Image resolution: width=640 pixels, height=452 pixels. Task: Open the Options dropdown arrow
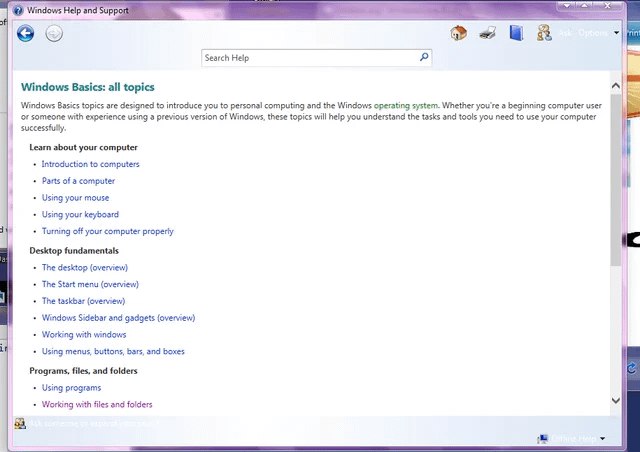coord(616,33)
